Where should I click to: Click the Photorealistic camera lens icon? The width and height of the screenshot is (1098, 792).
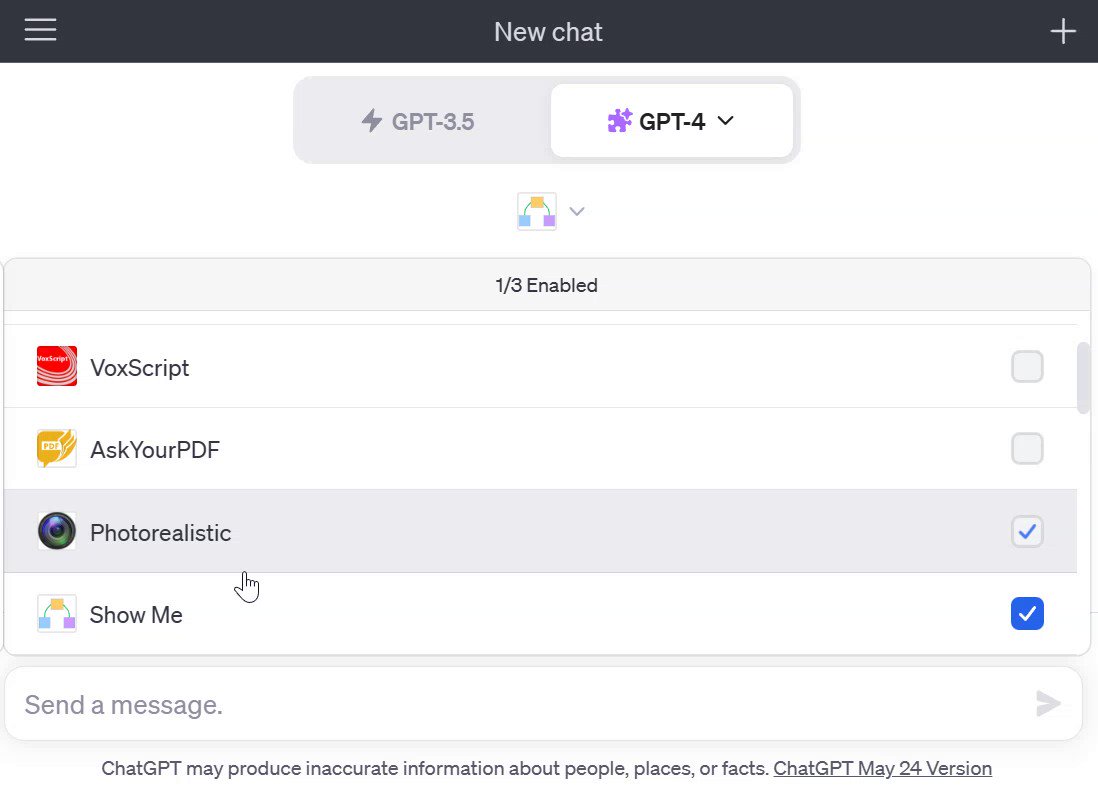click(x=57, y=531)
